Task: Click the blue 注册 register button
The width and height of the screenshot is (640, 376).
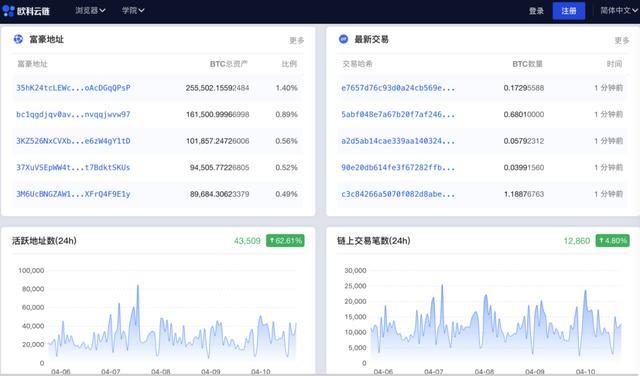Action: click(x=569, y=11)
